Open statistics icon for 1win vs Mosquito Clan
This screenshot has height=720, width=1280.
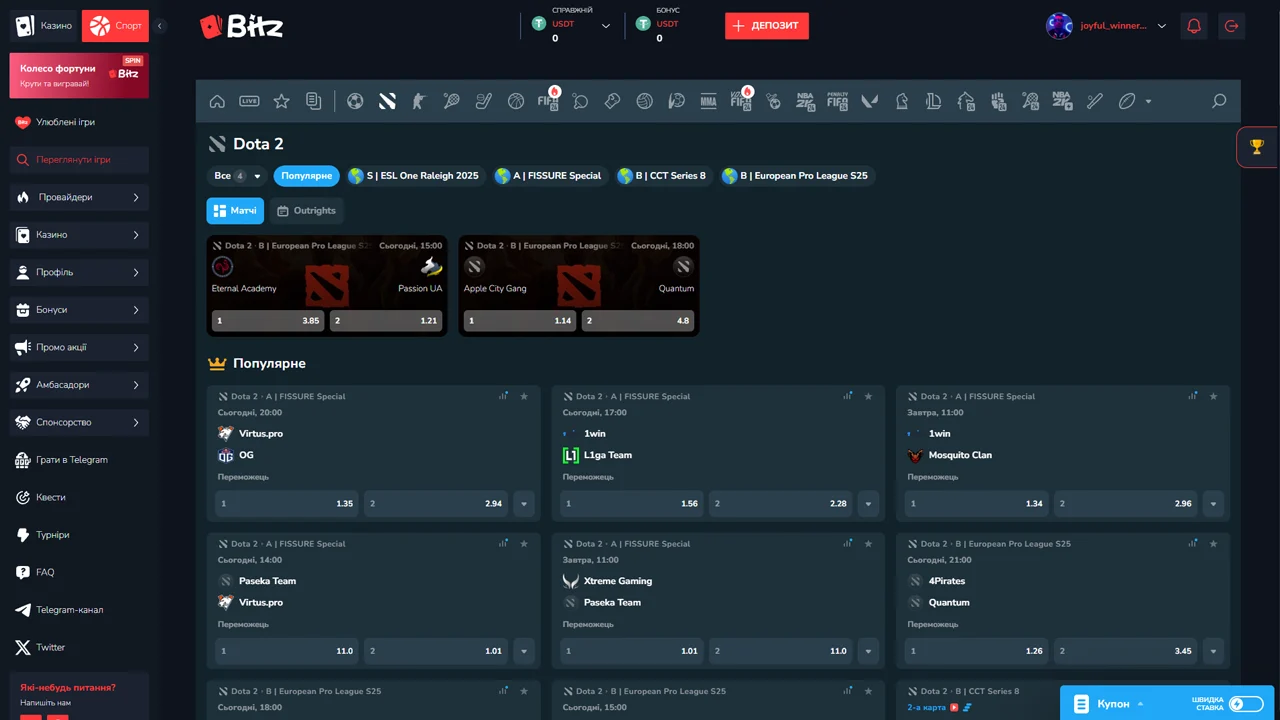pos(1193,396)
